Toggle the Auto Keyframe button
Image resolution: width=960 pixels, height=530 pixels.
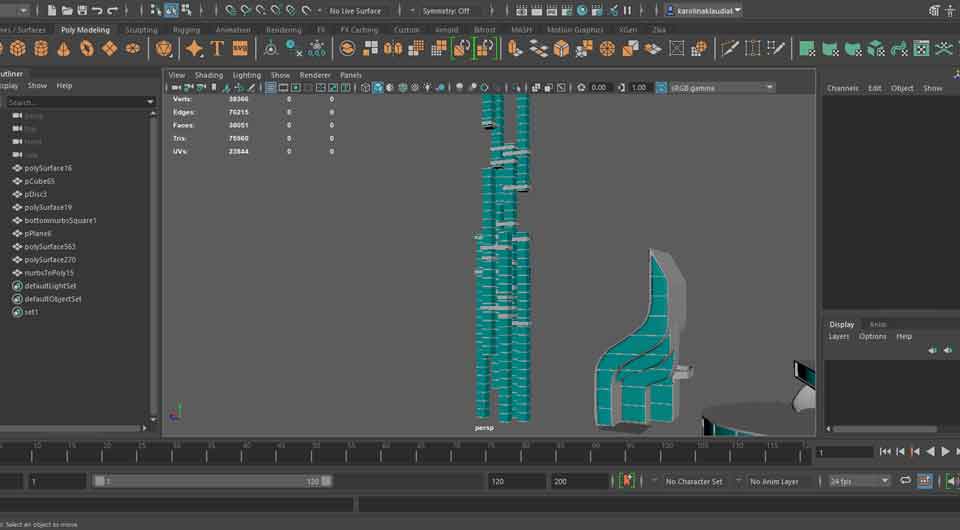(627, 481)
